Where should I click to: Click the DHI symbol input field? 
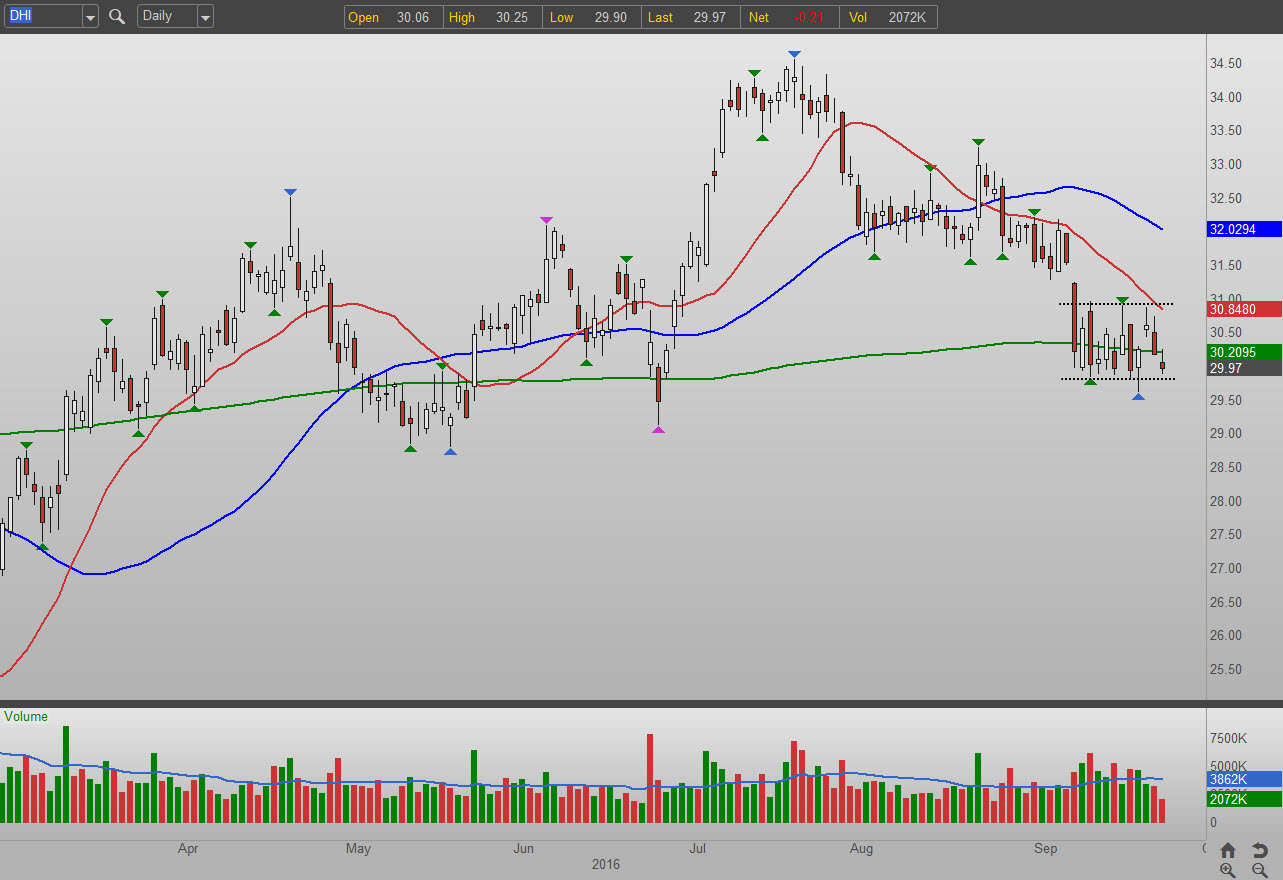pos(40,16)
